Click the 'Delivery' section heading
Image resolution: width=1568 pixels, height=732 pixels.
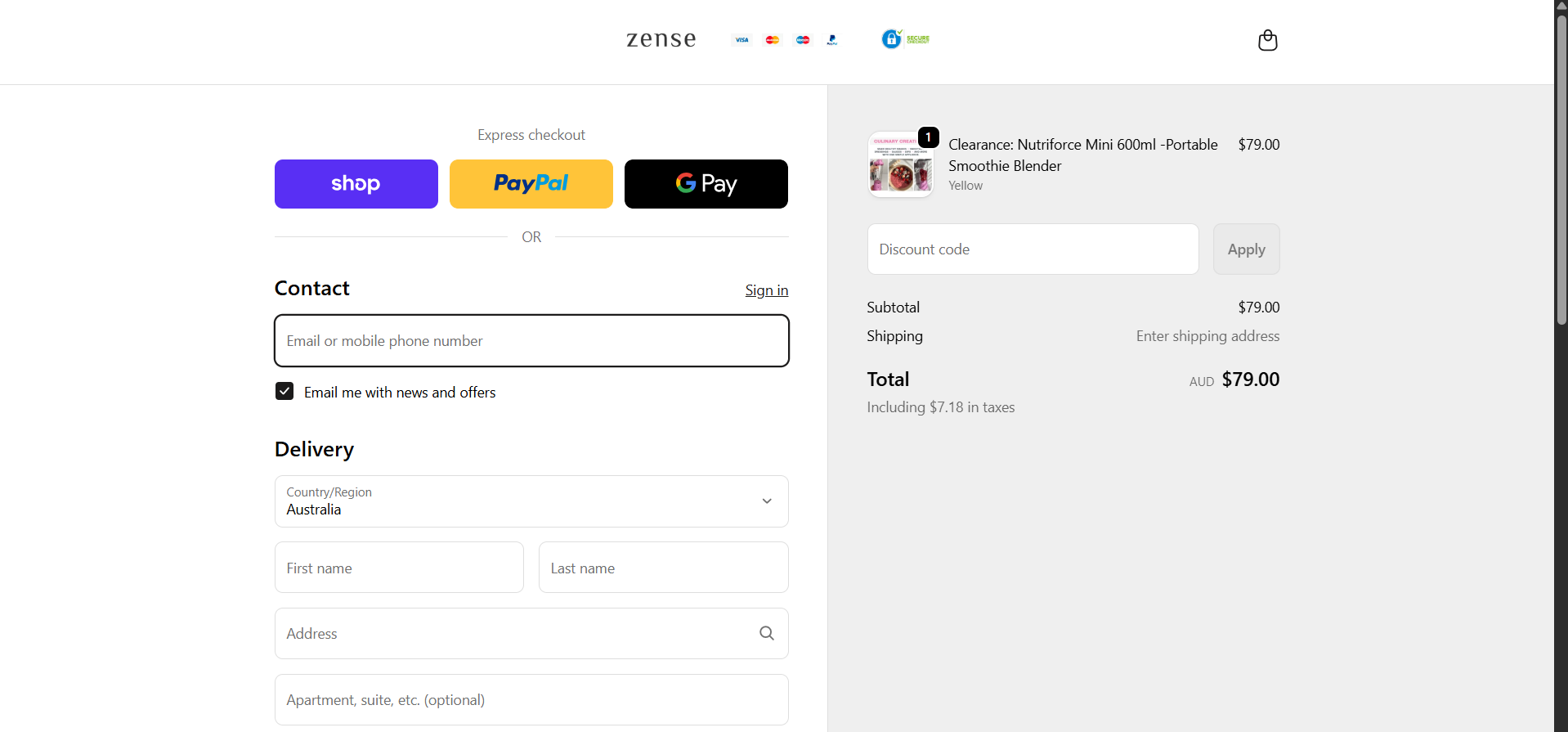(315, 450)
